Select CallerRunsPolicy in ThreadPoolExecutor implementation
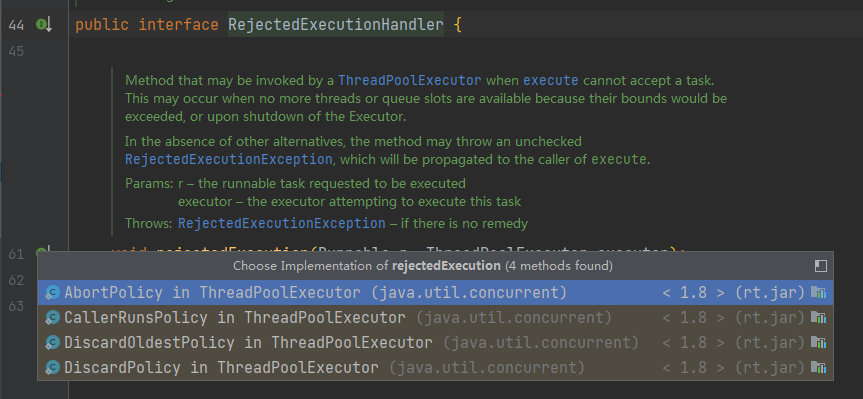This screenshot has height=399, width=863. tap(435, 318)
